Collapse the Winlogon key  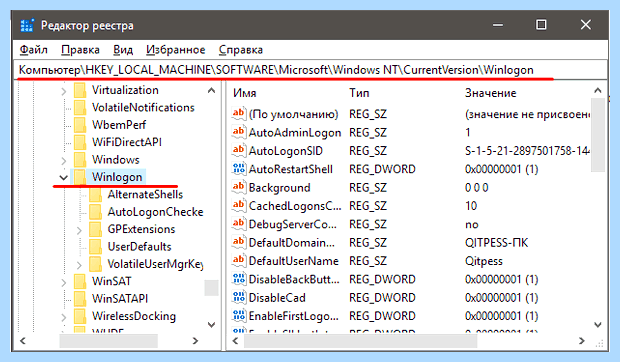click(63, 177)
